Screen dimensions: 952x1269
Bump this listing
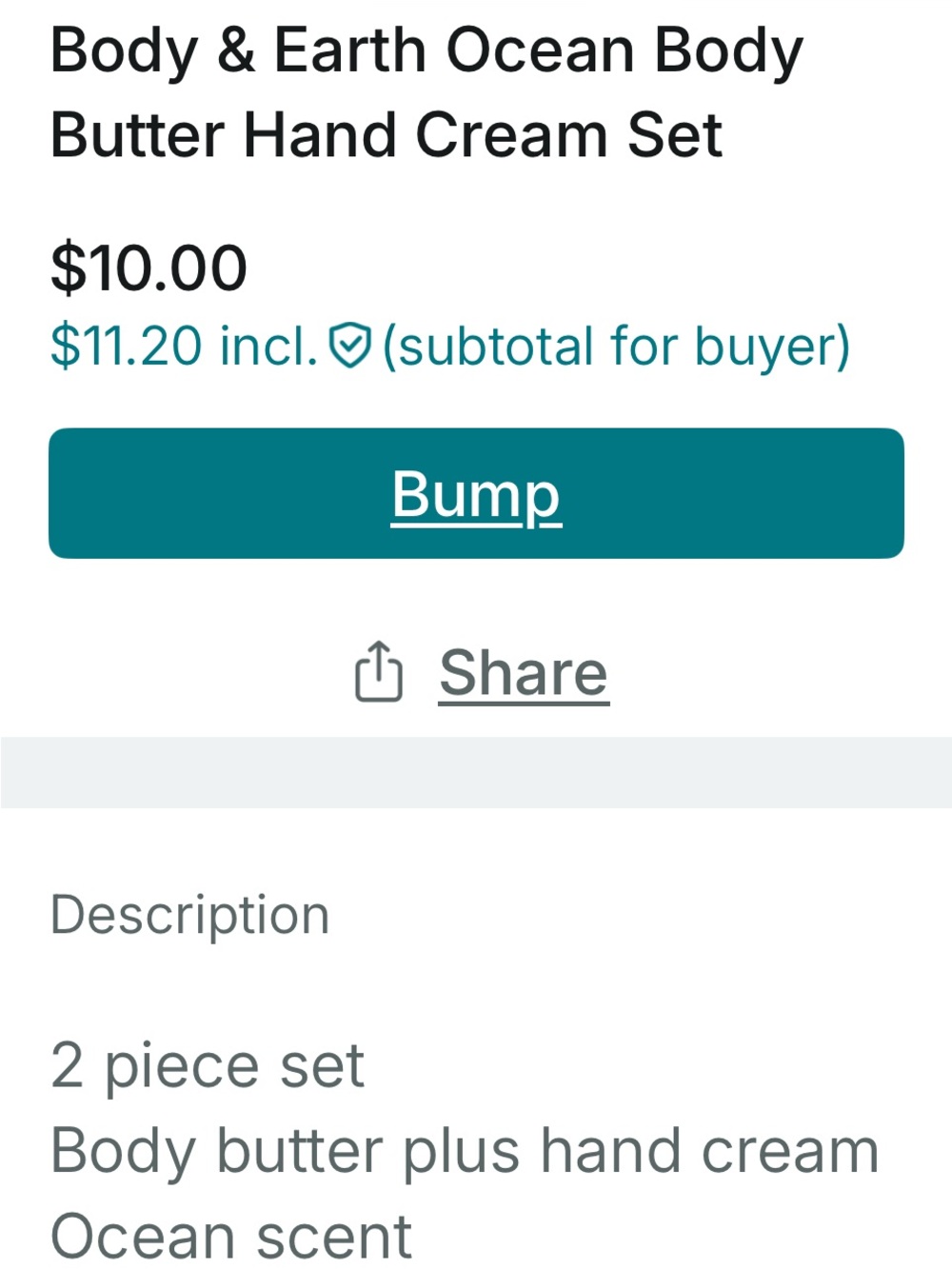coord(476,493)
